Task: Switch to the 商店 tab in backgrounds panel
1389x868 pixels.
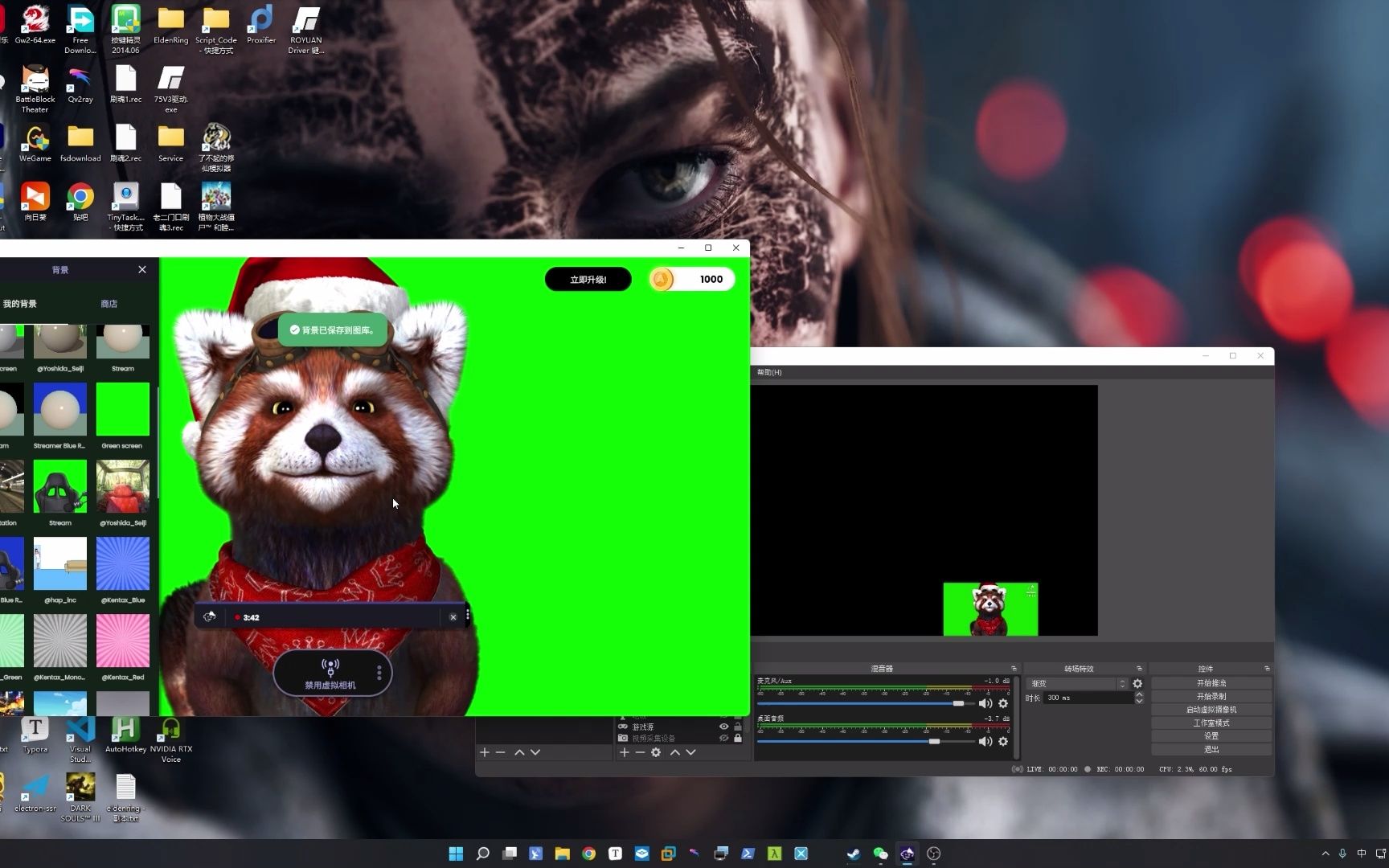Action: click(109, 303)
